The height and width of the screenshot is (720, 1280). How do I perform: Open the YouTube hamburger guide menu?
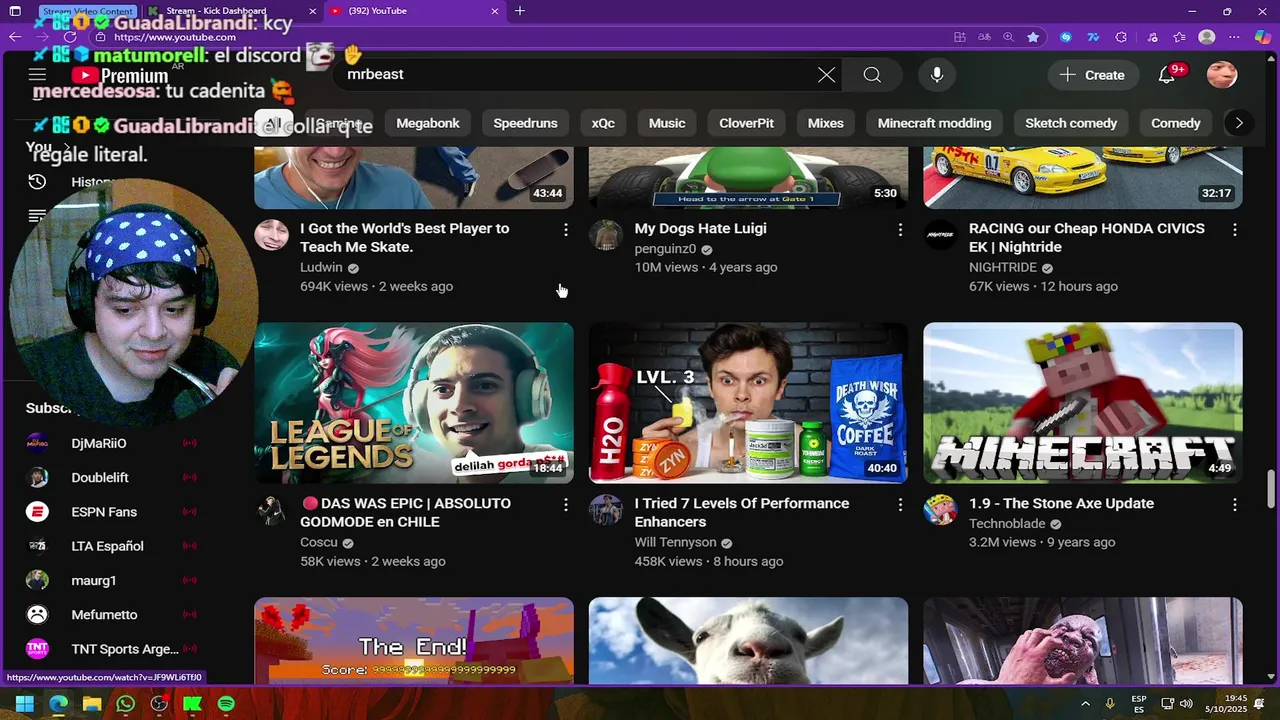pos(37,75)
